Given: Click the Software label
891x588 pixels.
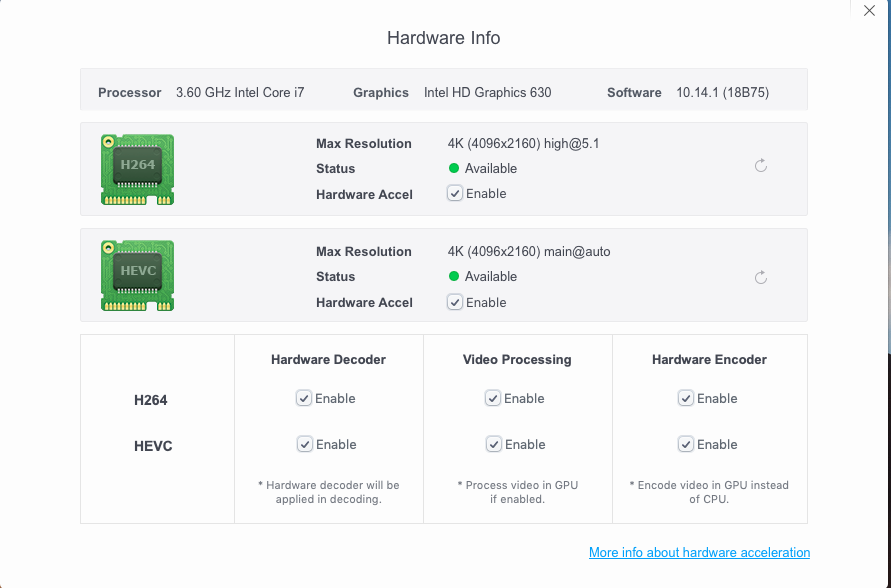Looking at the screenshot, I should point(634,93).
